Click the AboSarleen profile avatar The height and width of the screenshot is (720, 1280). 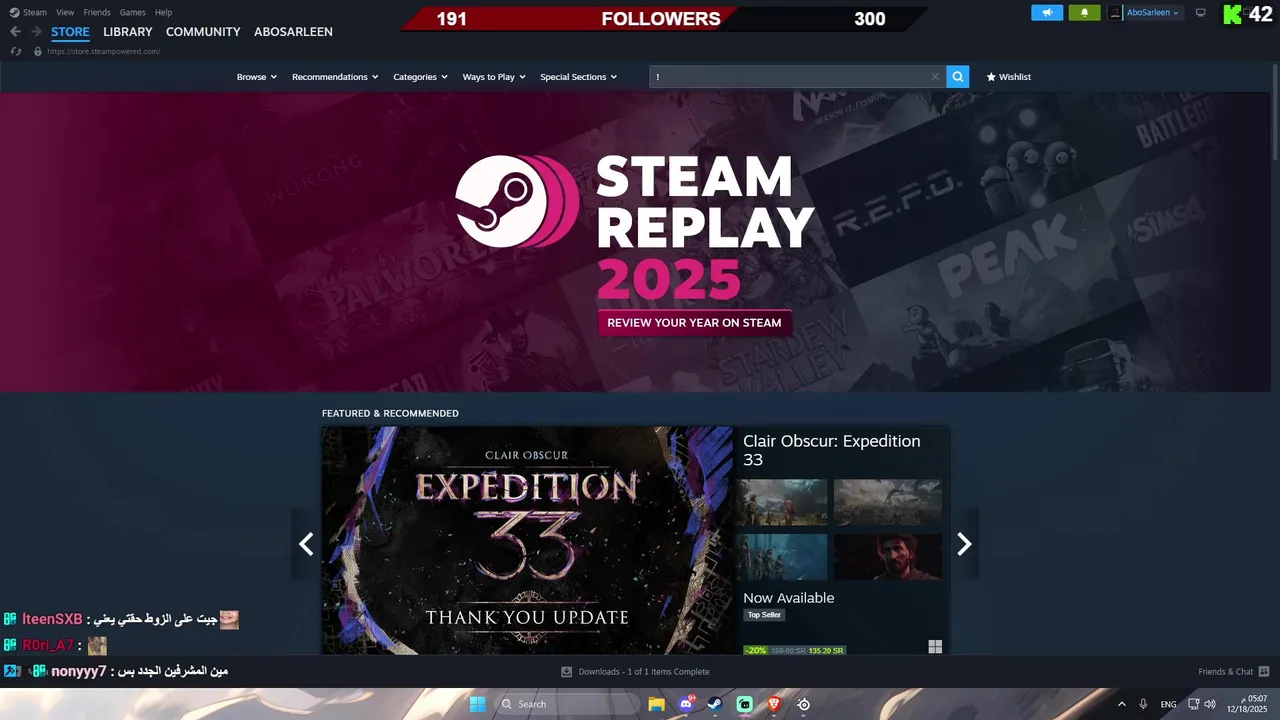coord(1115,13)
